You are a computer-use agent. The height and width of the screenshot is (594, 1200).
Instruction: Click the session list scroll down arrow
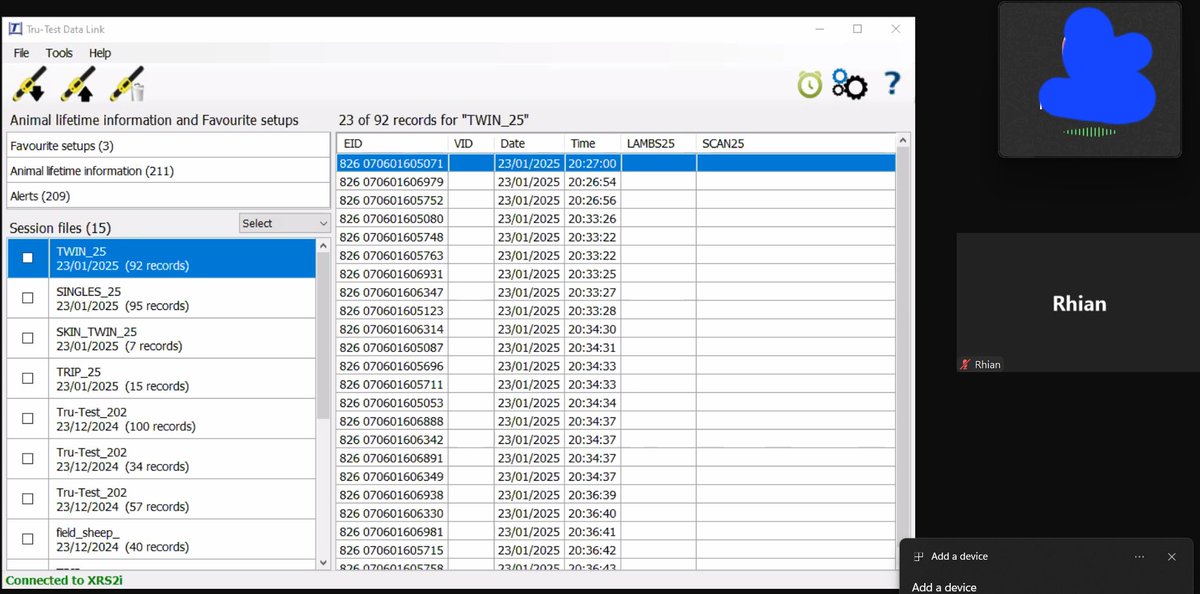click(322, 563)
